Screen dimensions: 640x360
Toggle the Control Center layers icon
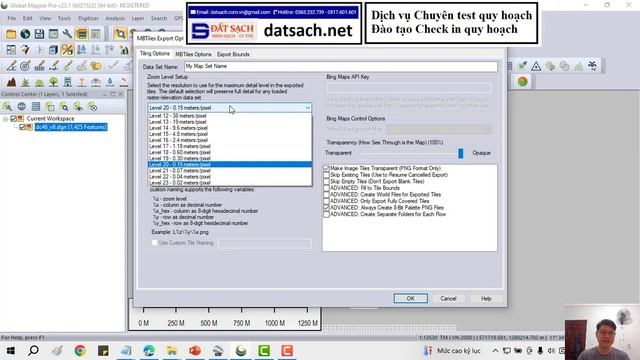pos(81,34)
